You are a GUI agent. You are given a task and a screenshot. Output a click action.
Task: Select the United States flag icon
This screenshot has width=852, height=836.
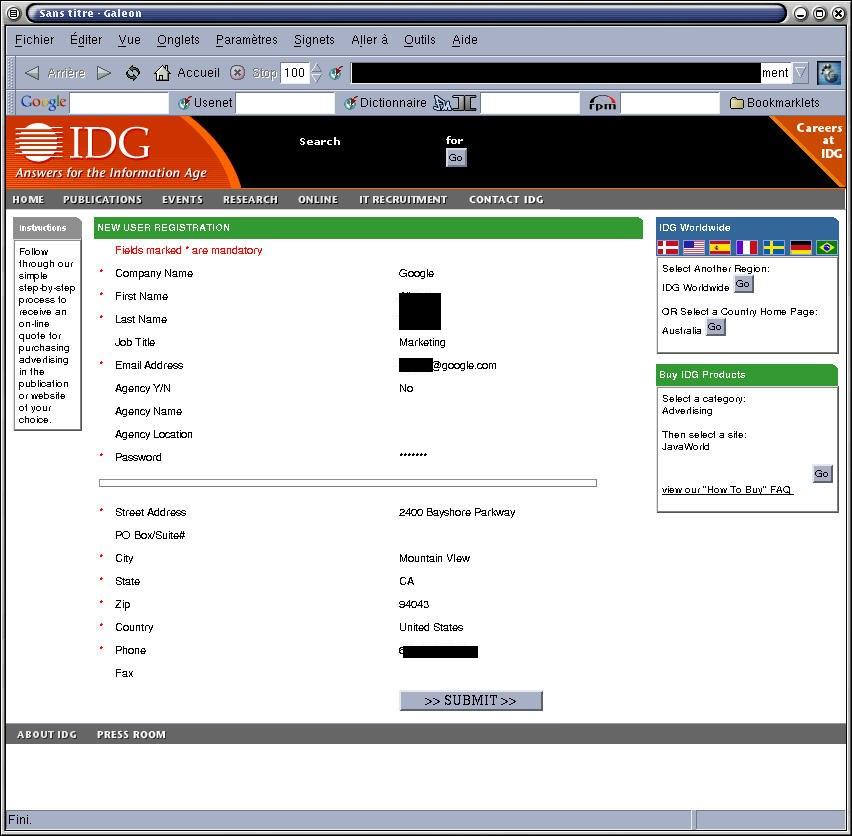click(x=694, y=248)
